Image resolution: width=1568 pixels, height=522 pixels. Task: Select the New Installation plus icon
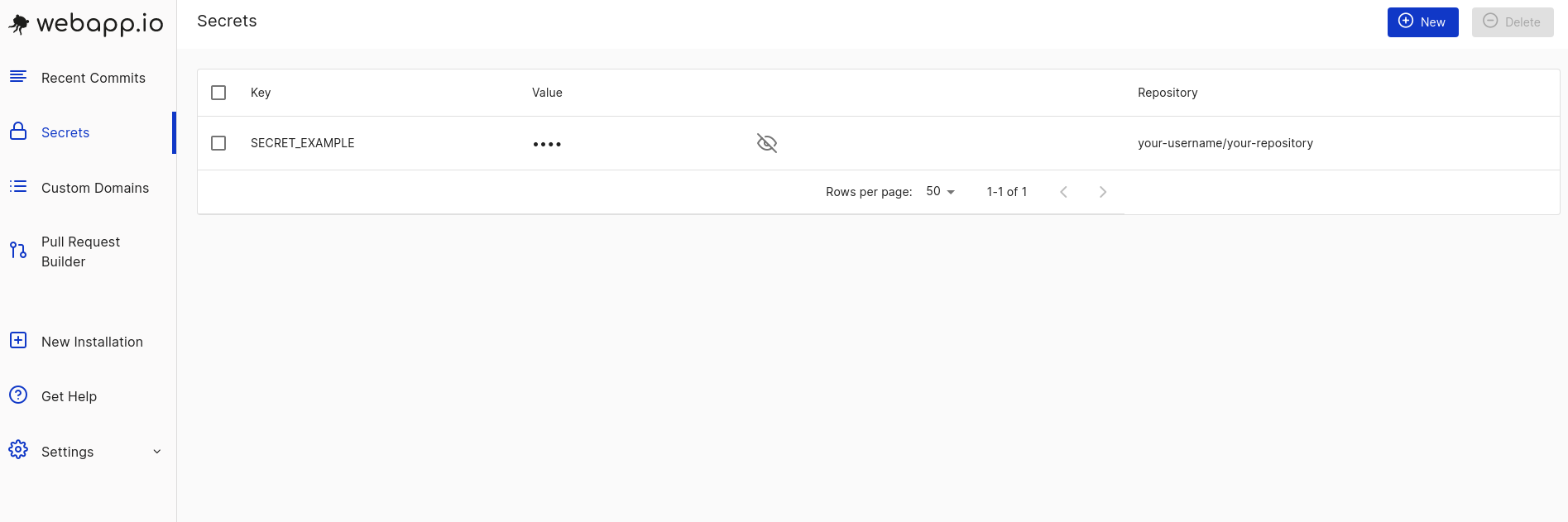(x=17, y=339)
